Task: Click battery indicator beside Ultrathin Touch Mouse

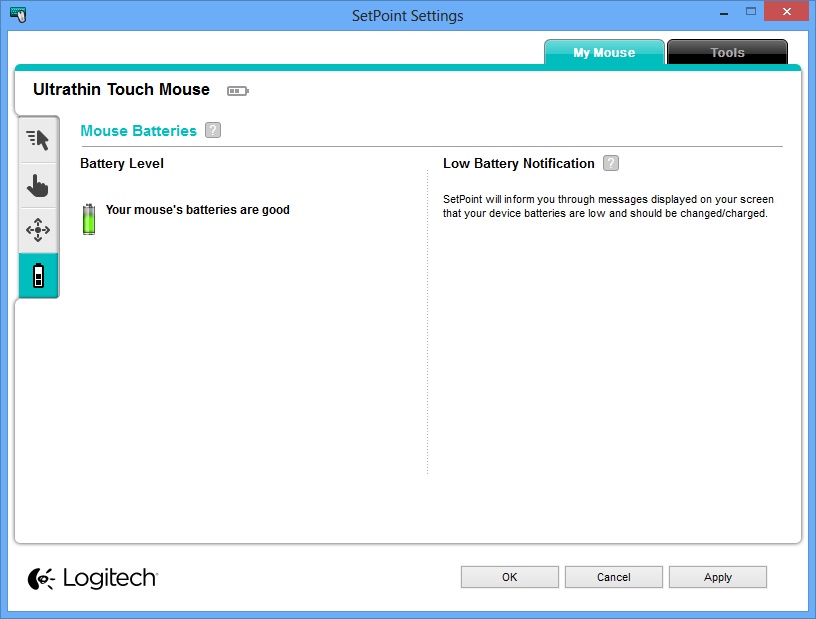Action: click(x=238, y=91)
